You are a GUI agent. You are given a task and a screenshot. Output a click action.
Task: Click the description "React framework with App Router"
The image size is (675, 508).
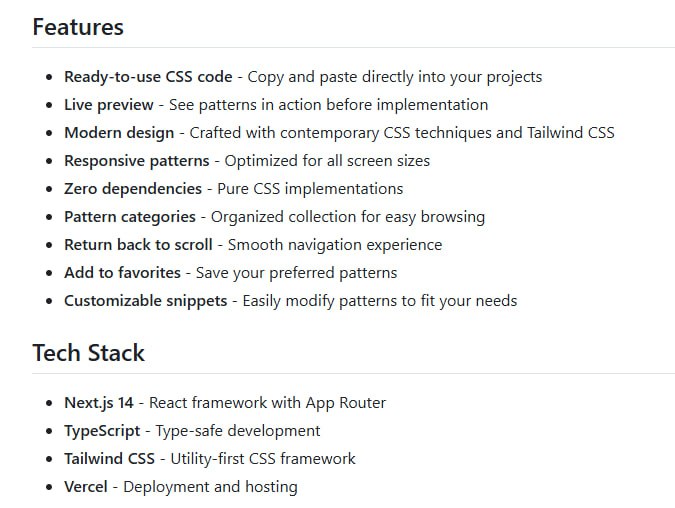[267, 403]
